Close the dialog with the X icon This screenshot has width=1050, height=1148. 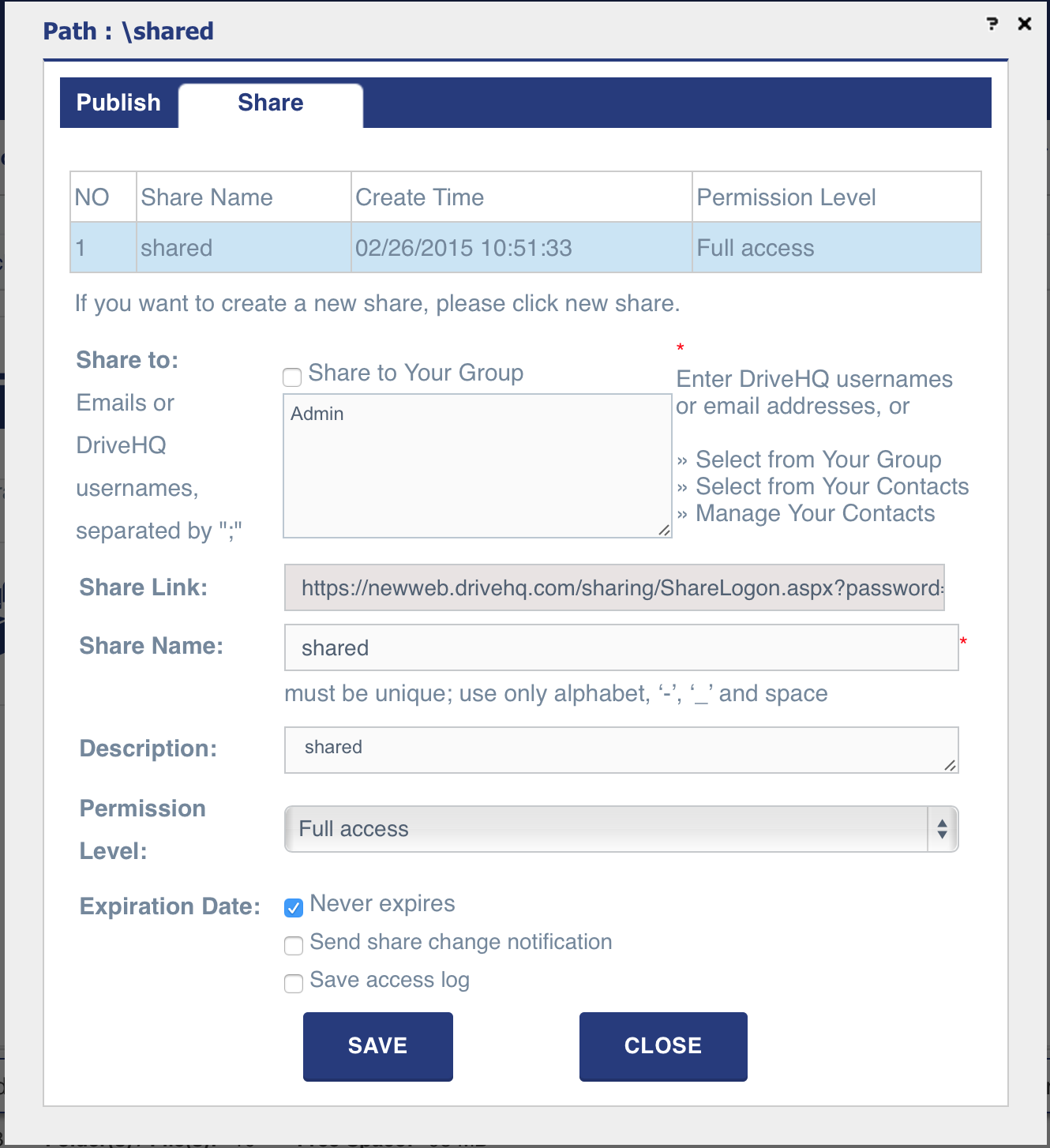(1025, 24)
